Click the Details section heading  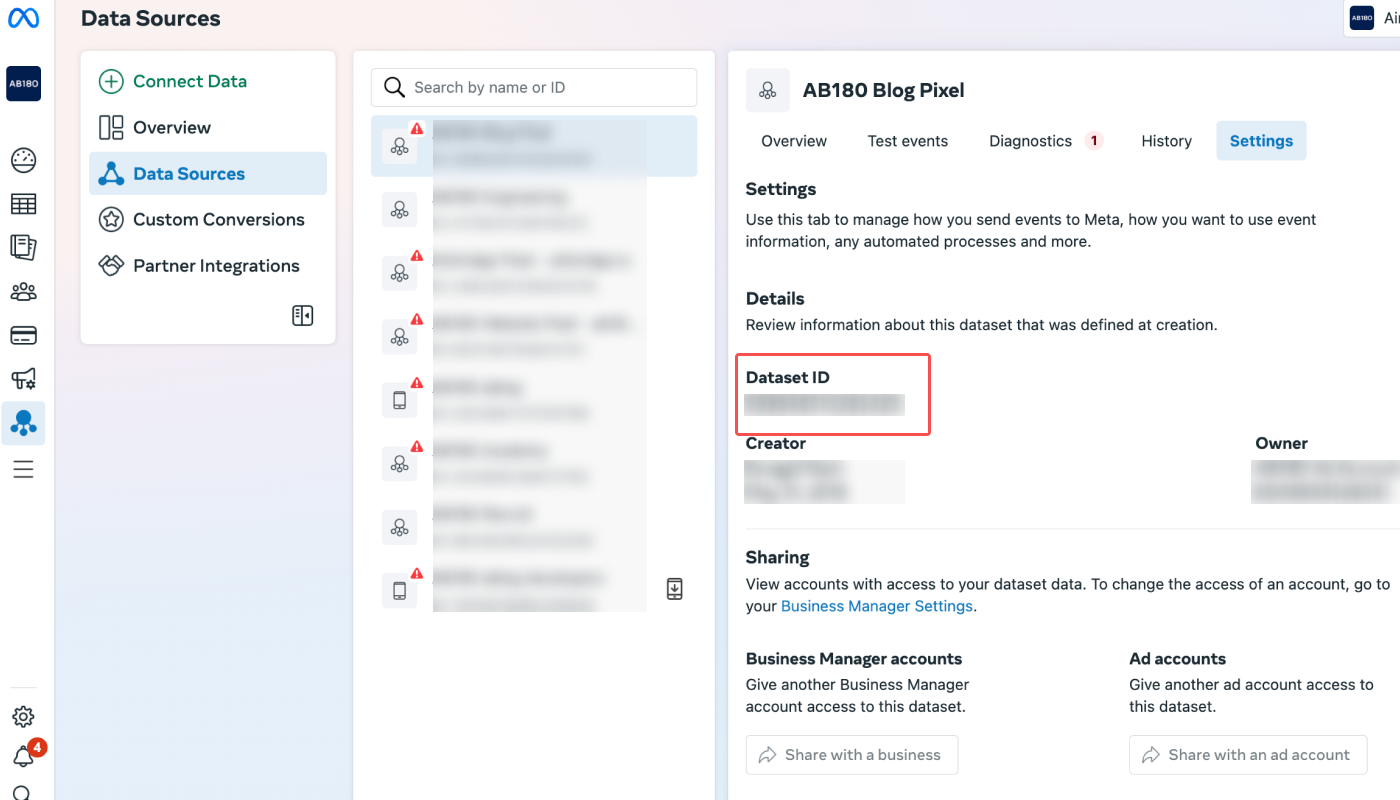pyautogui.click(x=775, y=299)
